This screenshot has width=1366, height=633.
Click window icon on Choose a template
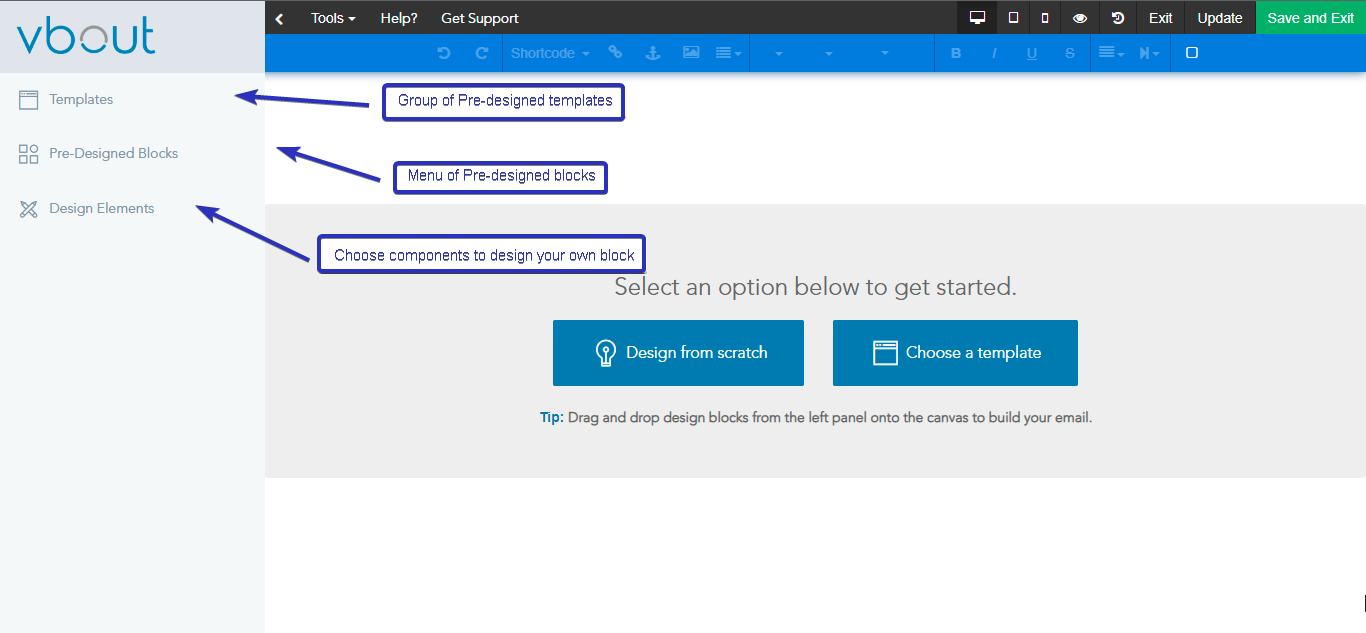tap(885, 353)
